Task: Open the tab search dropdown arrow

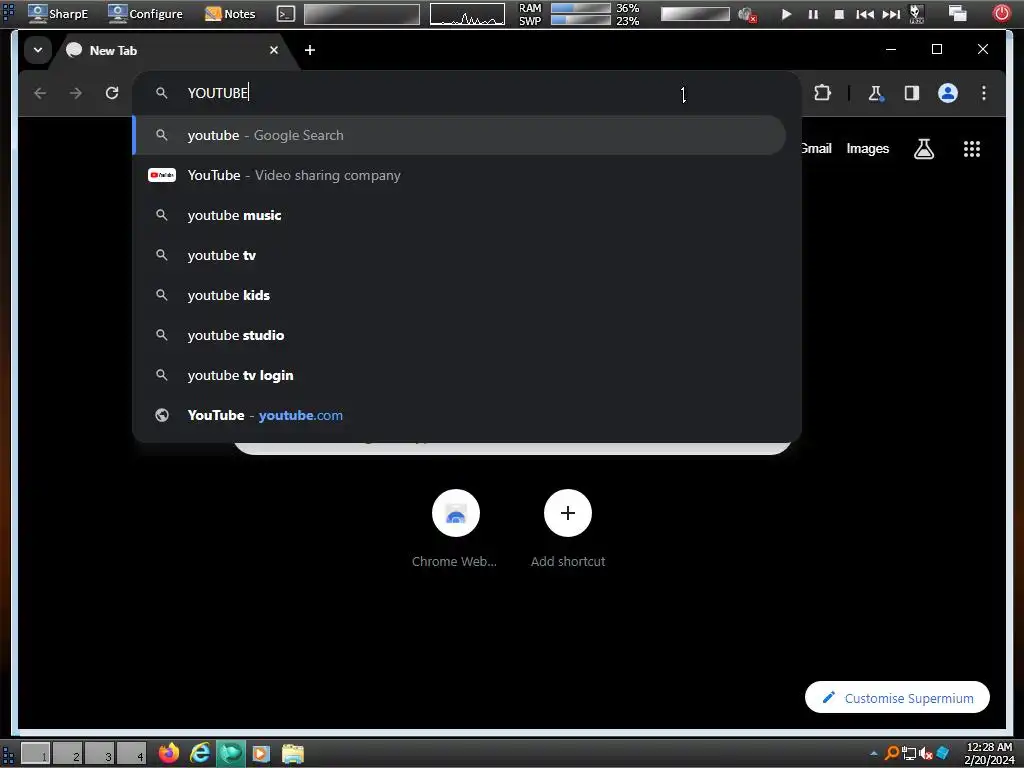Action: click(x=38, y=50)
